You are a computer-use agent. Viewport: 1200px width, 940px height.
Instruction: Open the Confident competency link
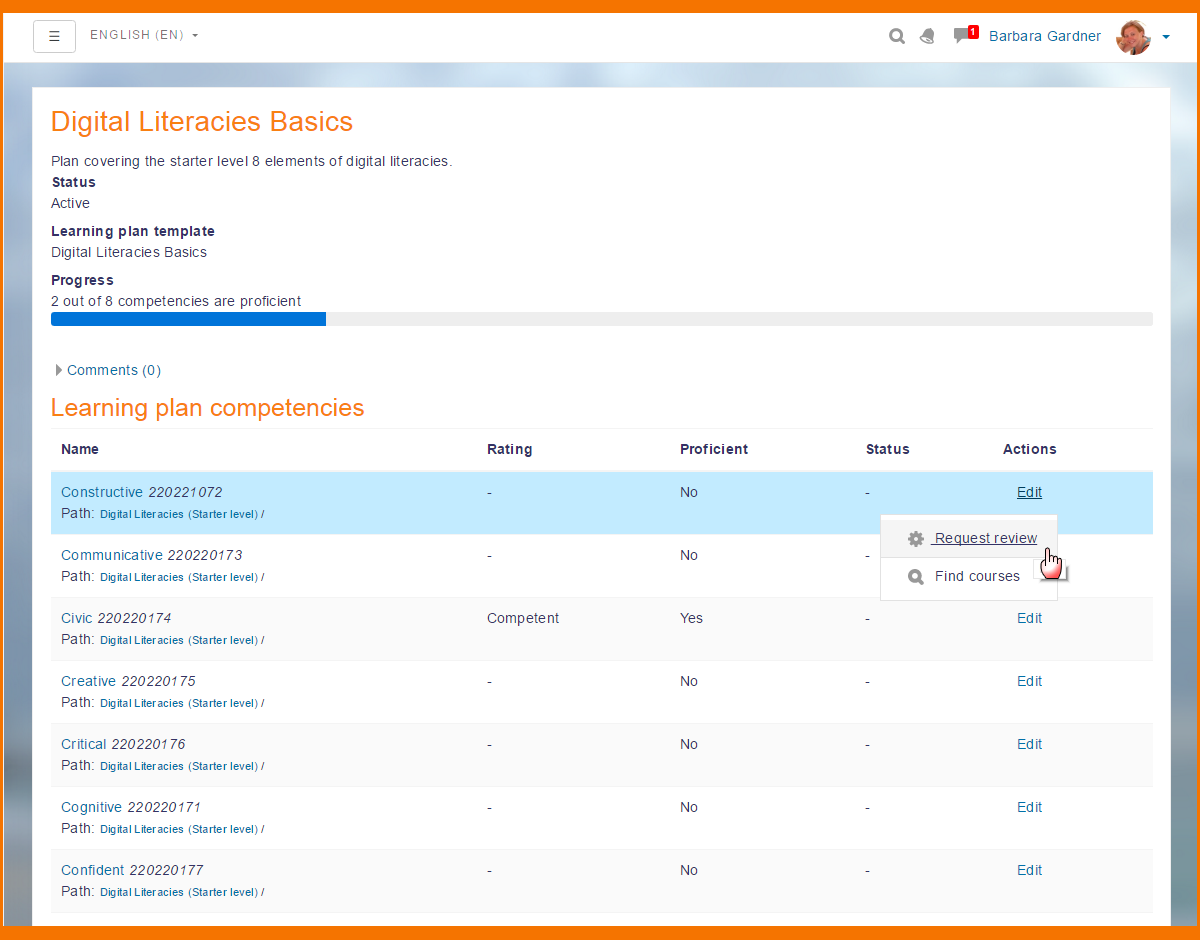(x=93, y=870)
